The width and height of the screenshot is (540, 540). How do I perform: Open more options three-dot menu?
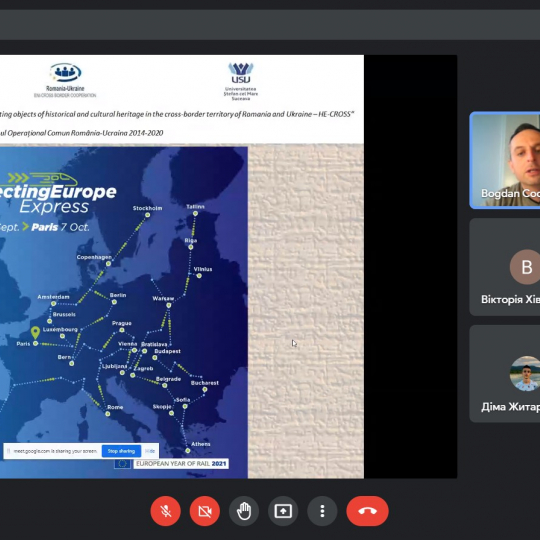(322, 511)
